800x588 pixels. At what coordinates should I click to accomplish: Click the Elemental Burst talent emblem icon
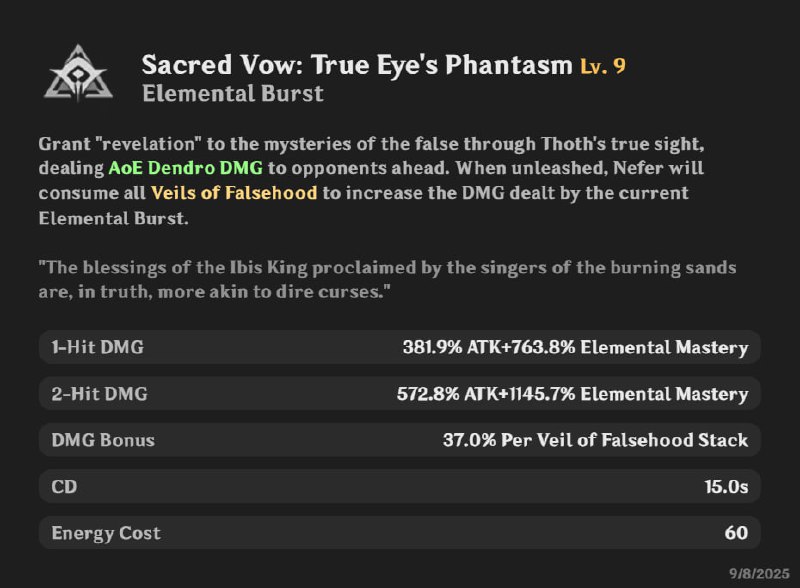[x=73, y=73]
